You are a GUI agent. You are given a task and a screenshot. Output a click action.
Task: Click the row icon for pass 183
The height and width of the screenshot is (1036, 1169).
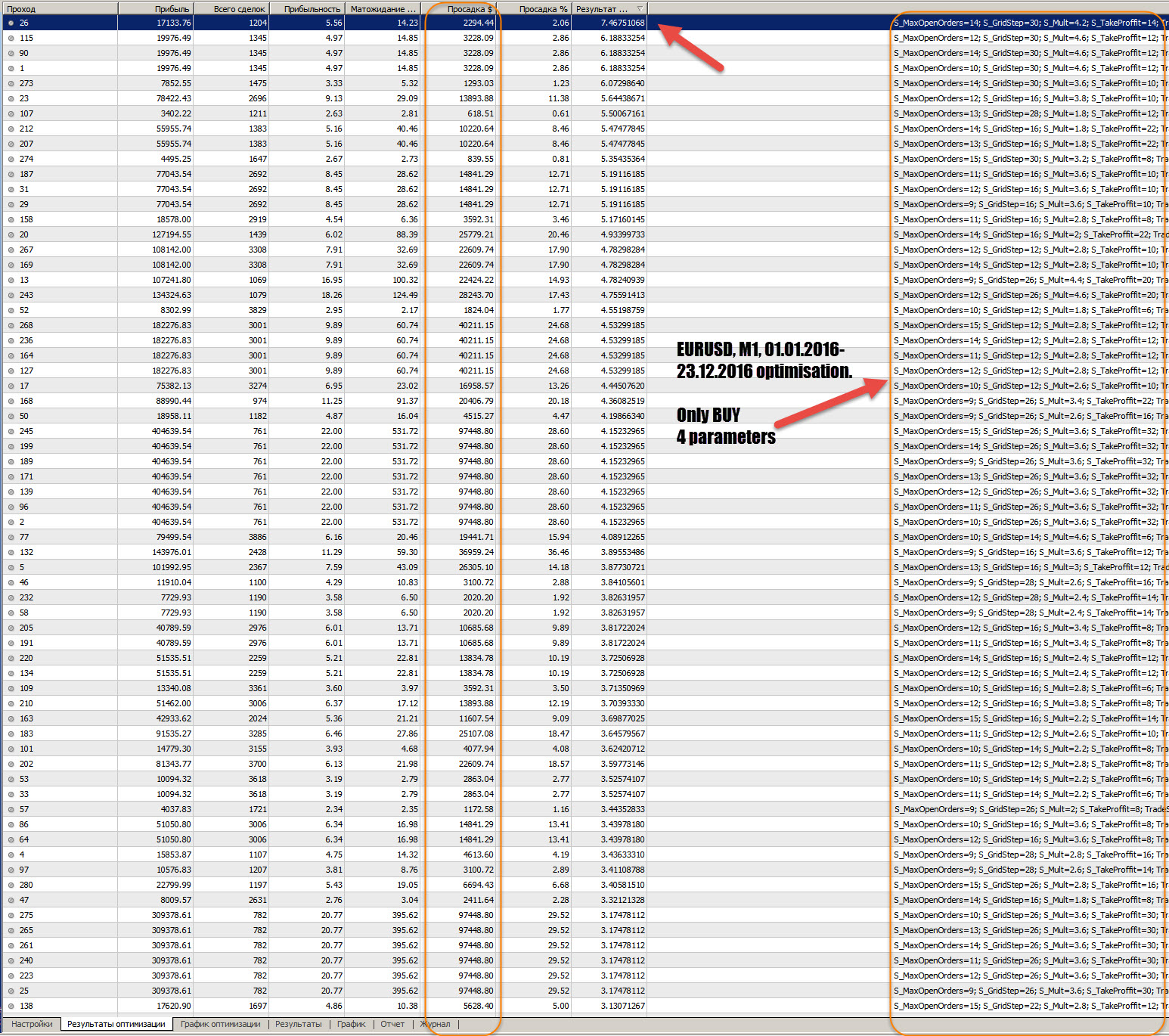[x=11, y=734]
